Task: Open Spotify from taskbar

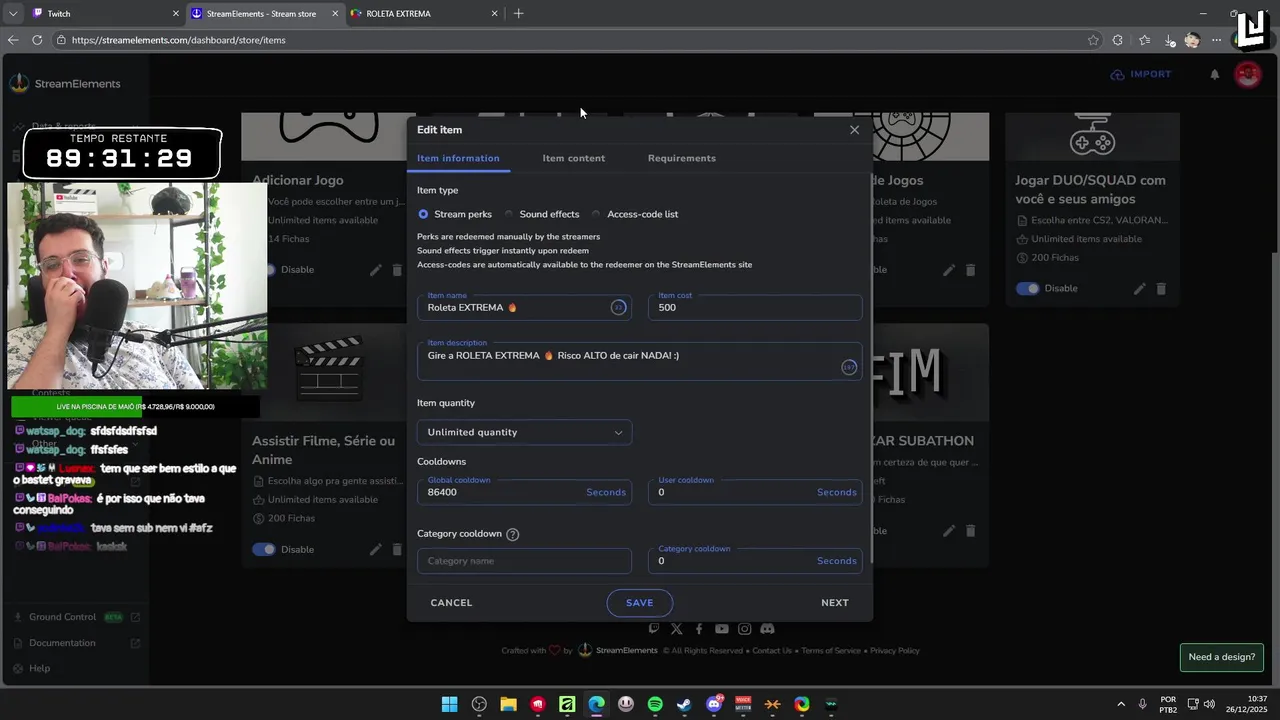Action: [655, 704]
